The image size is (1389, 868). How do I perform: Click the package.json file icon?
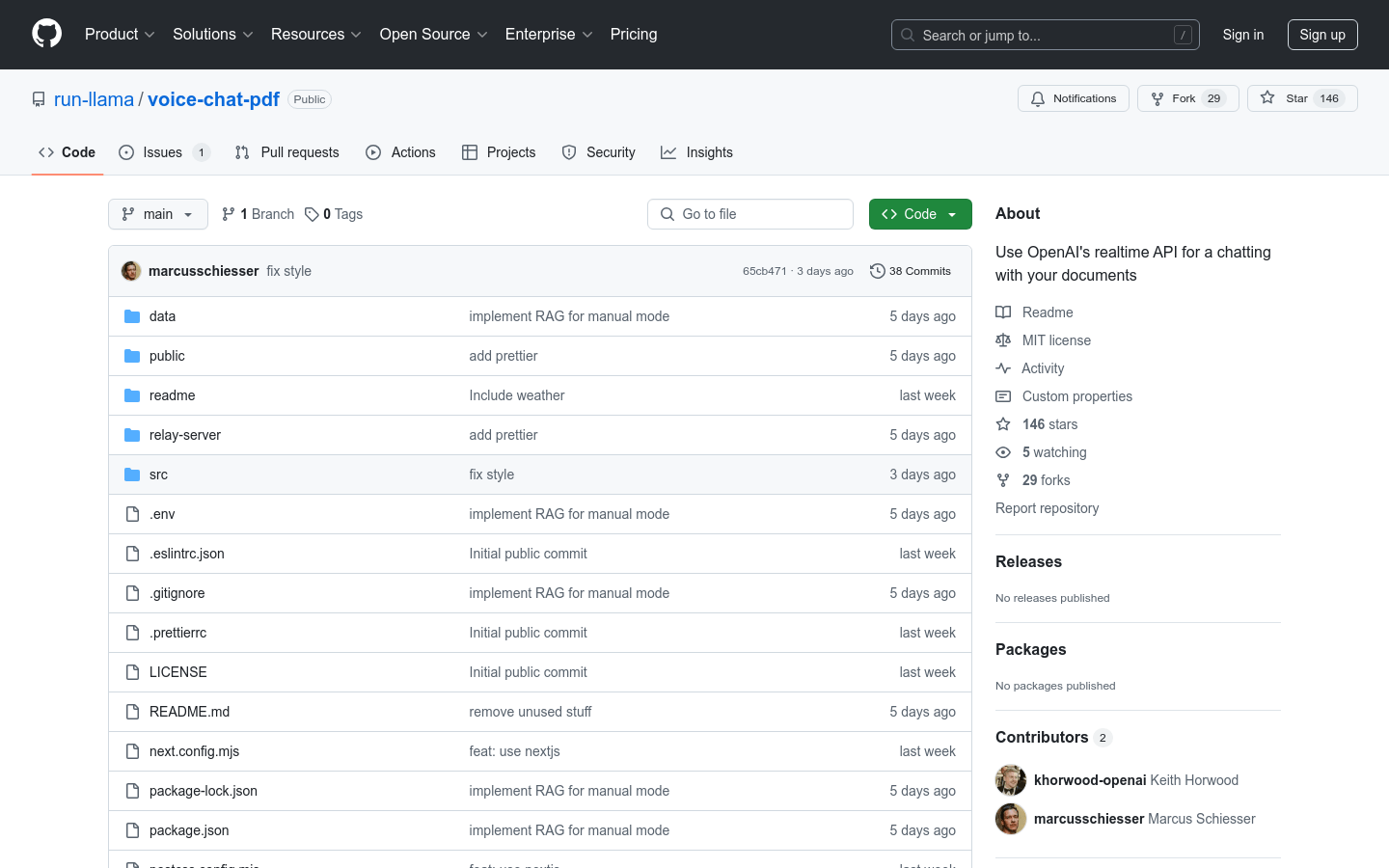pyautogui.click(x=132, y=830)
